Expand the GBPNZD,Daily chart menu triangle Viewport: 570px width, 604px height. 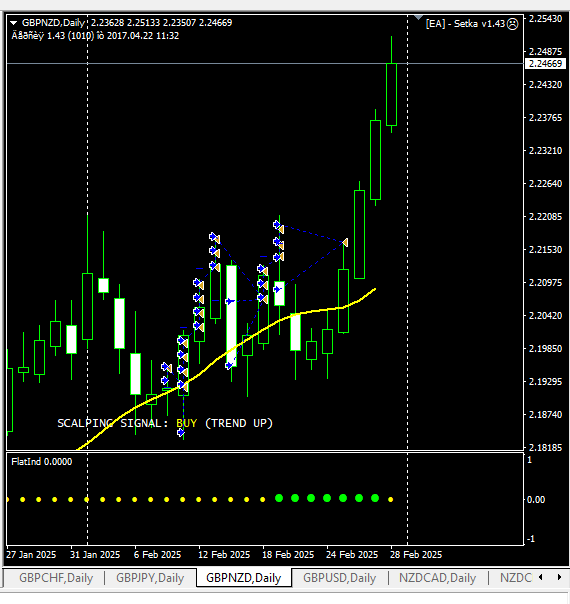point(13,23)
